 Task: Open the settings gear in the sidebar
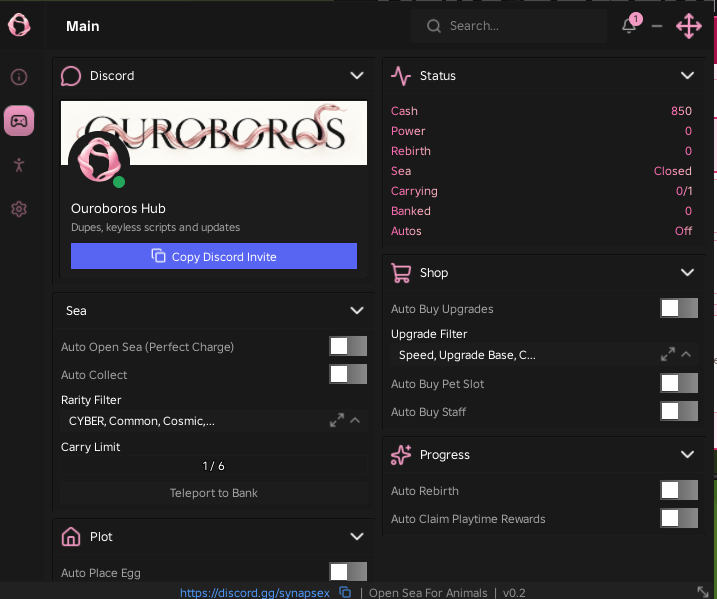point(19,209)
